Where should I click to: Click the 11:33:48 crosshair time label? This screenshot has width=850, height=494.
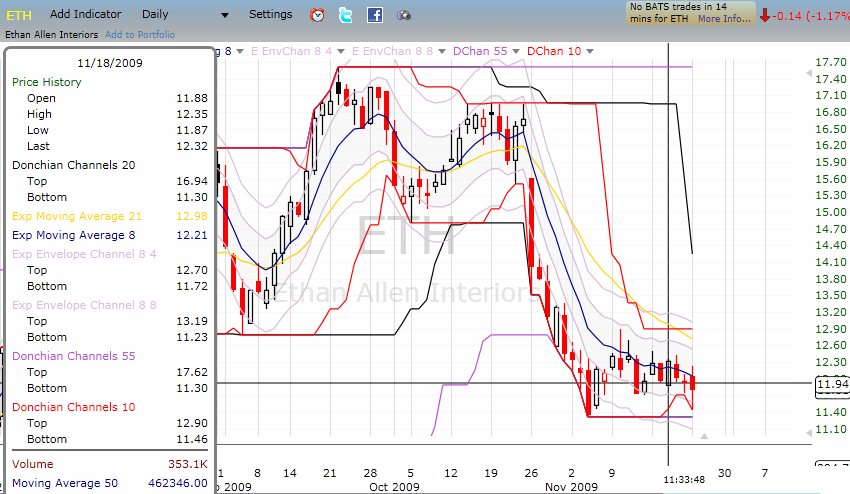tap(684, 479)
